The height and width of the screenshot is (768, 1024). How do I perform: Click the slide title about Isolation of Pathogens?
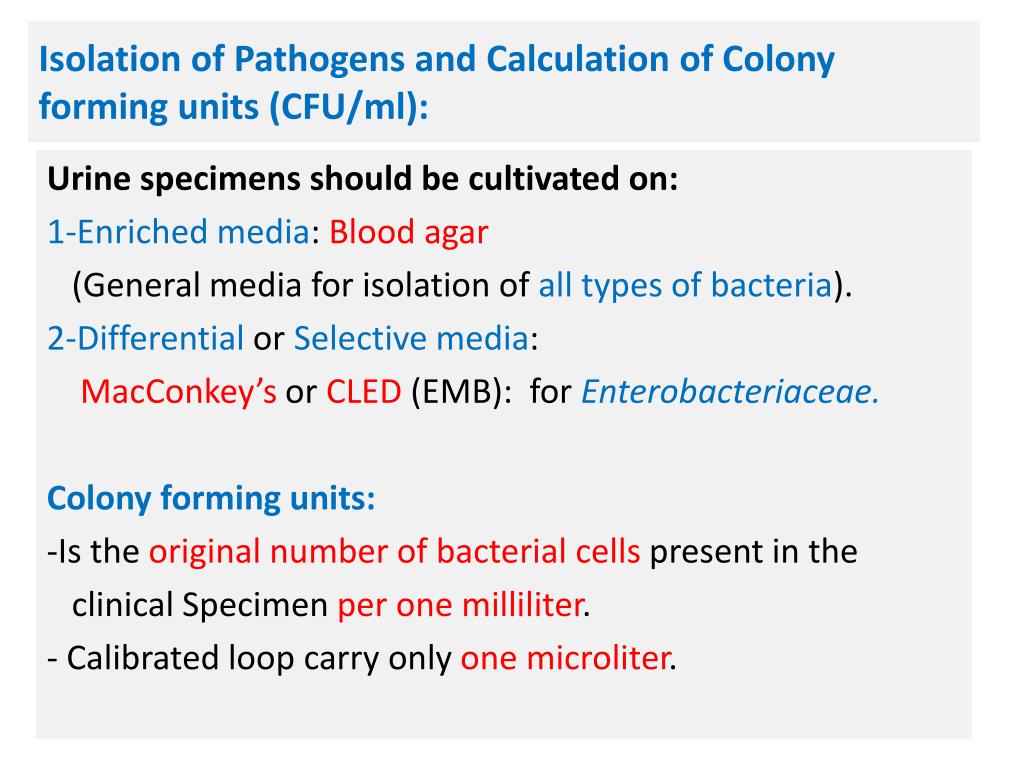(x=436, y=59)
